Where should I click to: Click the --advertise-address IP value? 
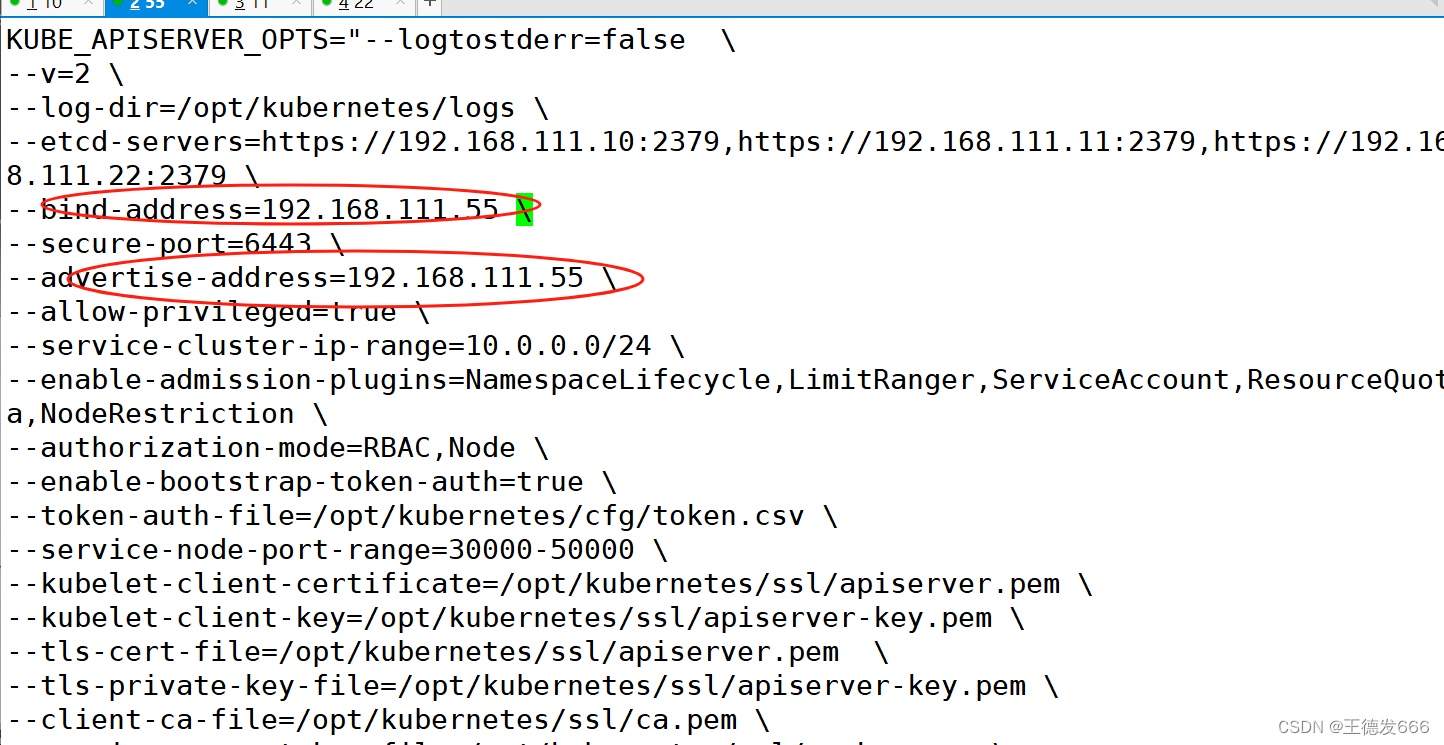click(465, 278)
